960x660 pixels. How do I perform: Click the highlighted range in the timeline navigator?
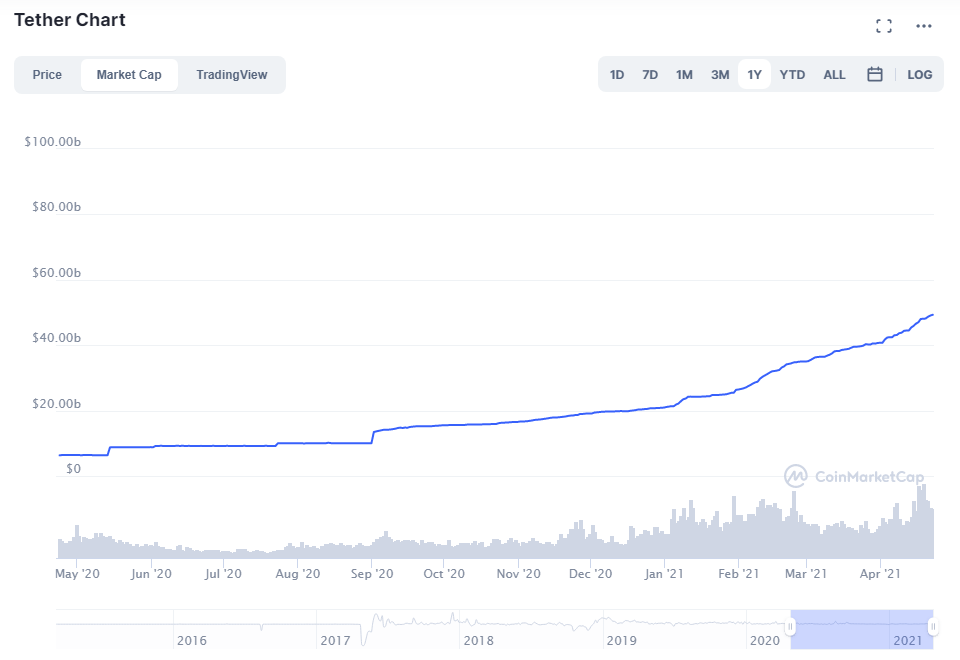(x=861, y=629)
